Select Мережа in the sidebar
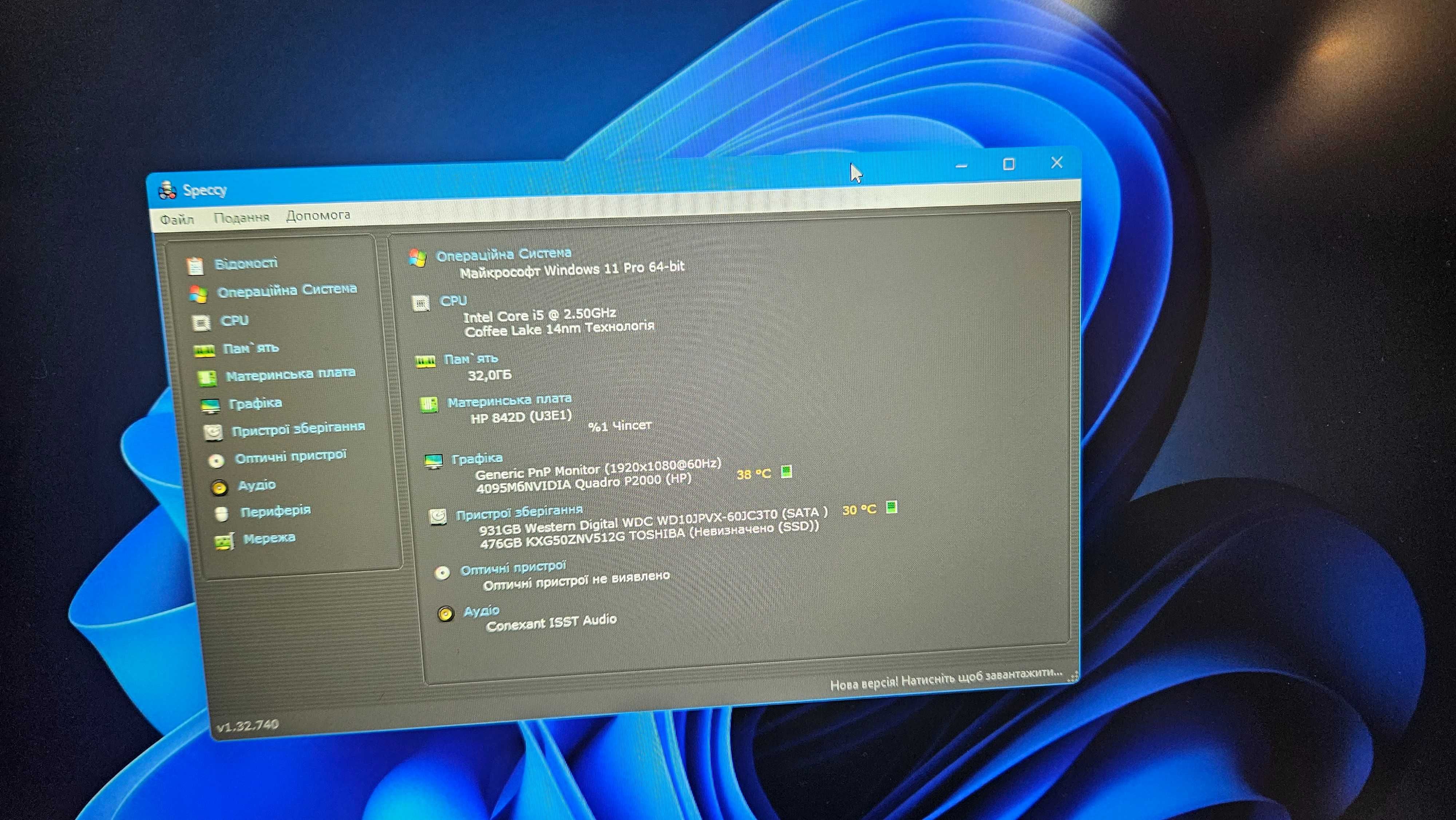 269,538
